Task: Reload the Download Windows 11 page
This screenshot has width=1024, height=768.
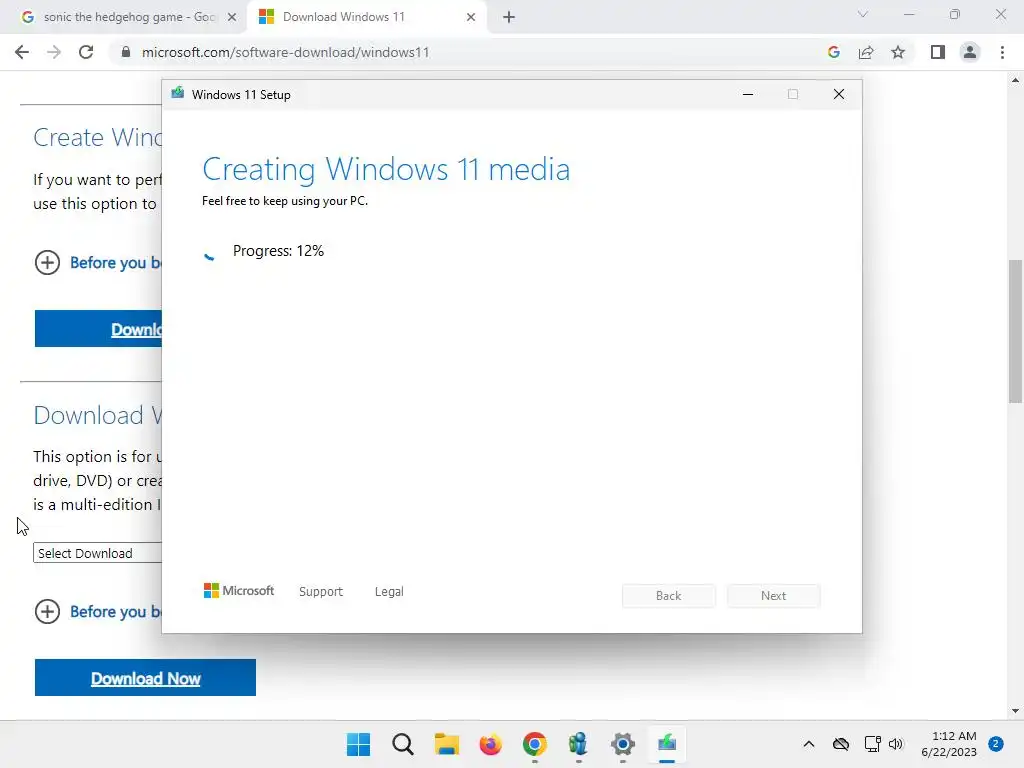Action: [86, 52]
